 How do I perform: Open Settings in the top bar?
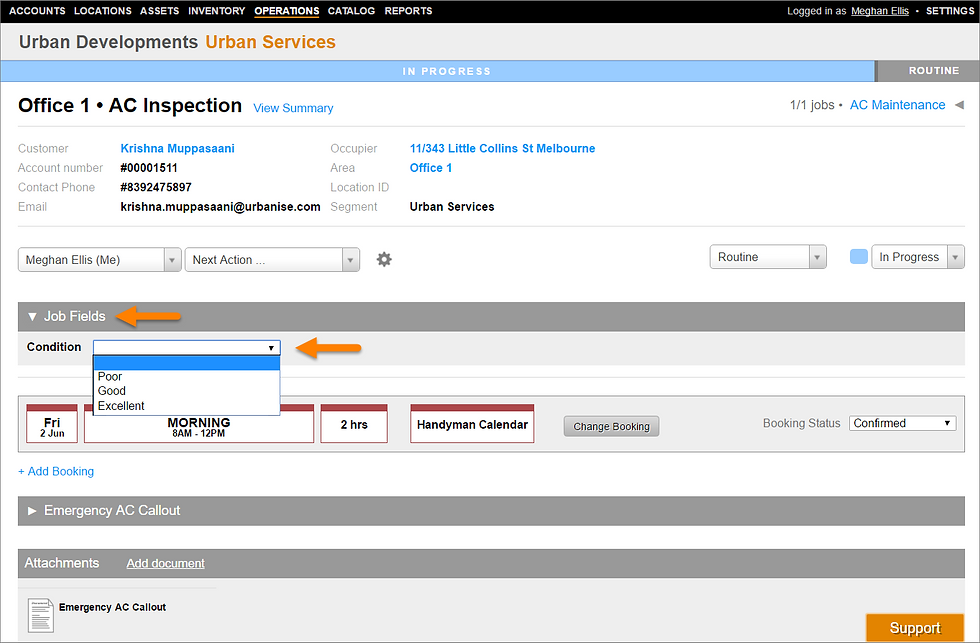click(x=949, y=11)
